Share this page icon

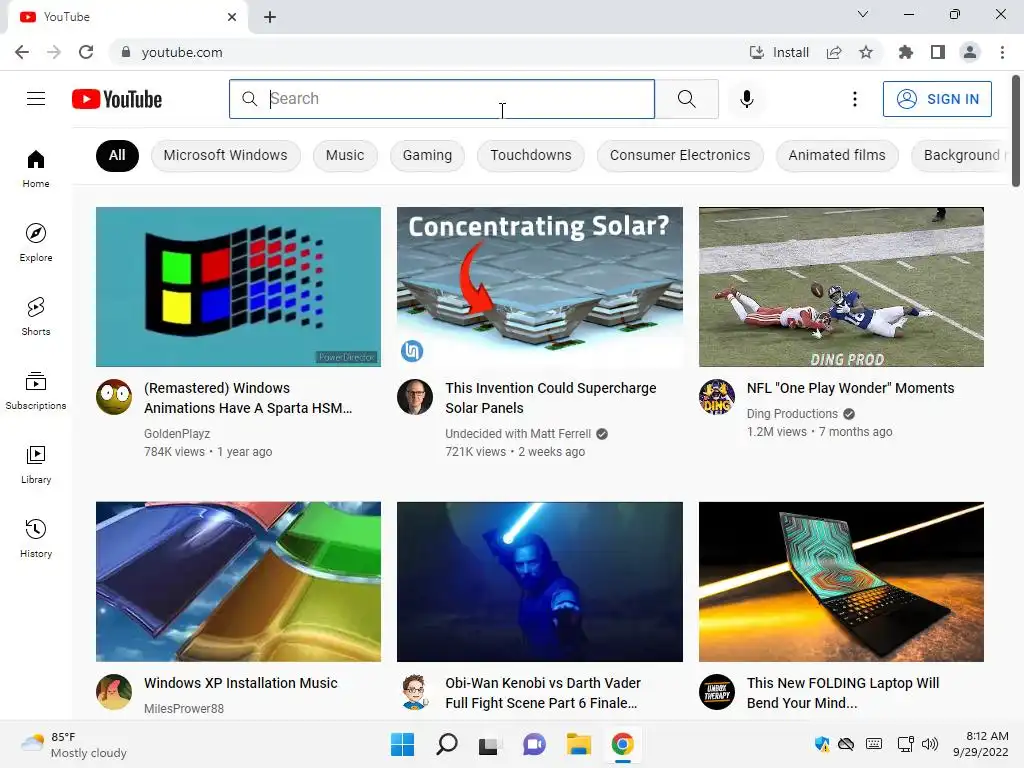click(834, 52)
